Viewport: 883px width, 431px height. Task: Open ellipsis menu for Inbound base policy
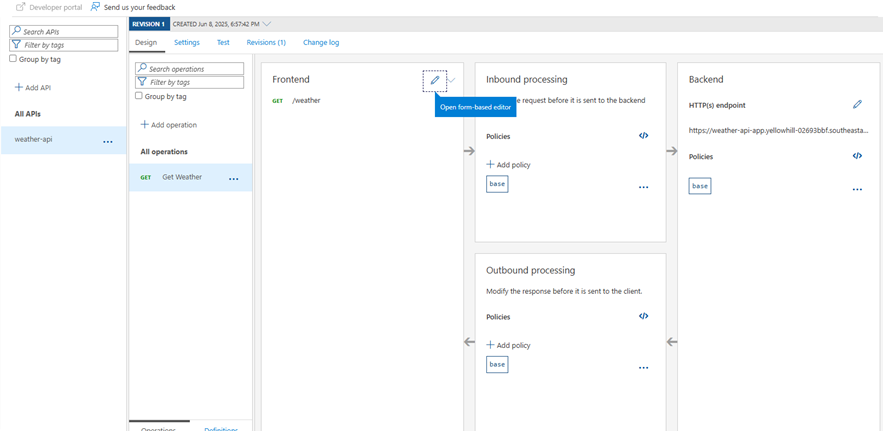pos(644,187)
